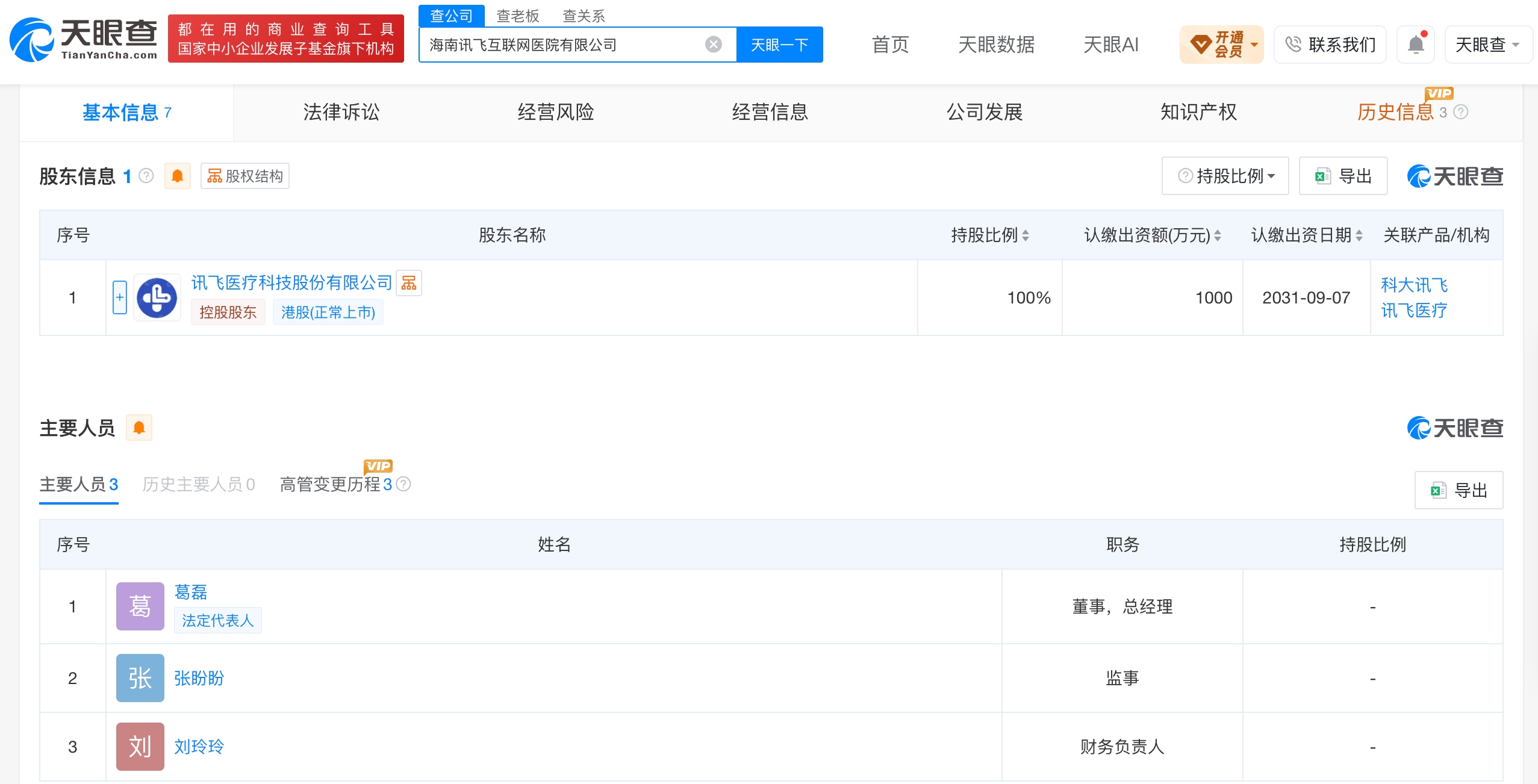Click the Excel icon in the personnel 导出 button
Viewport: 1538px width, 784px height.
(1438, 490)
